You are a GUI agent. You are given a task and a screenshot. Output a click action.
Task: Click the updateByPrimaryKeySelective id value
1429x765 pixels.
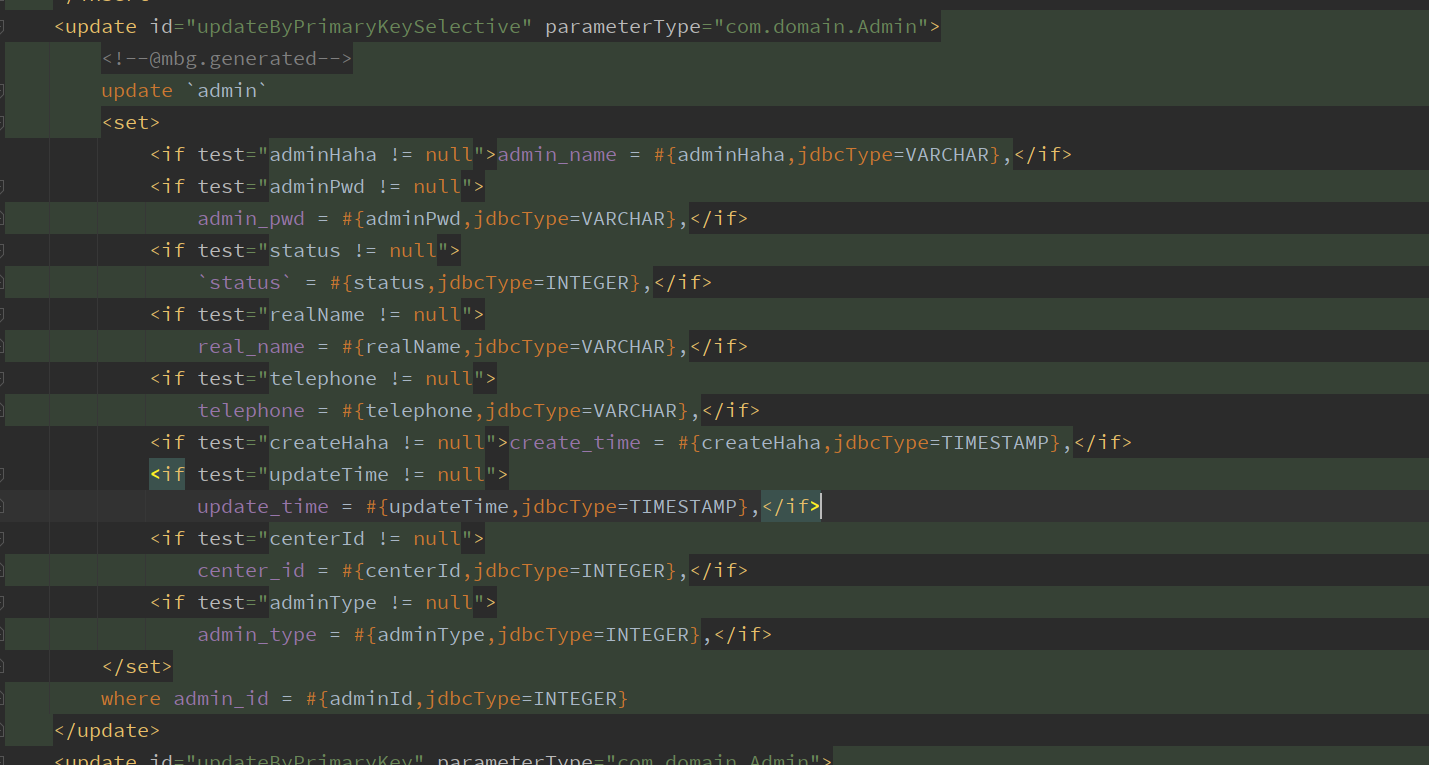point(360,26)
